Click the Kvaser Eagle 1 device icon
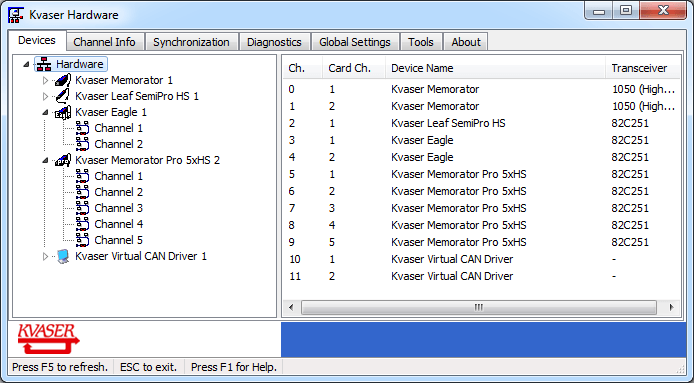Image resolution: width=694 pixels, height=383 pixels. coord(63,112)
